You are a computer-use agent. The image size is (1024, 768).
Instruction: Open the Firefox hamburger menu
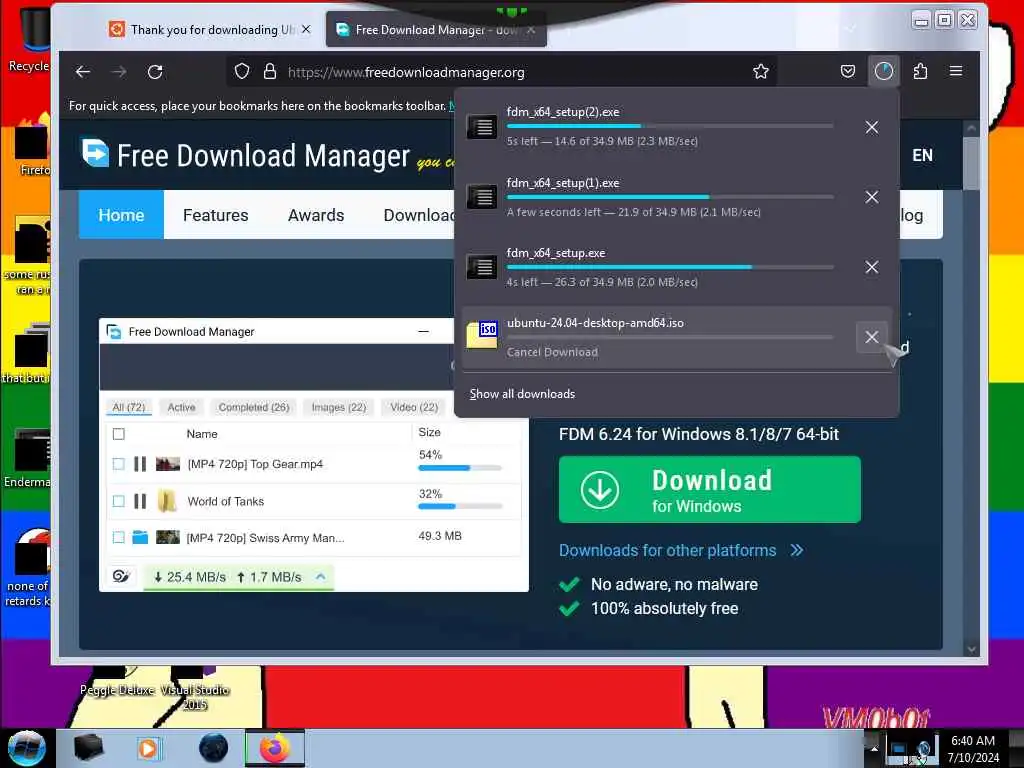(956, 71)
